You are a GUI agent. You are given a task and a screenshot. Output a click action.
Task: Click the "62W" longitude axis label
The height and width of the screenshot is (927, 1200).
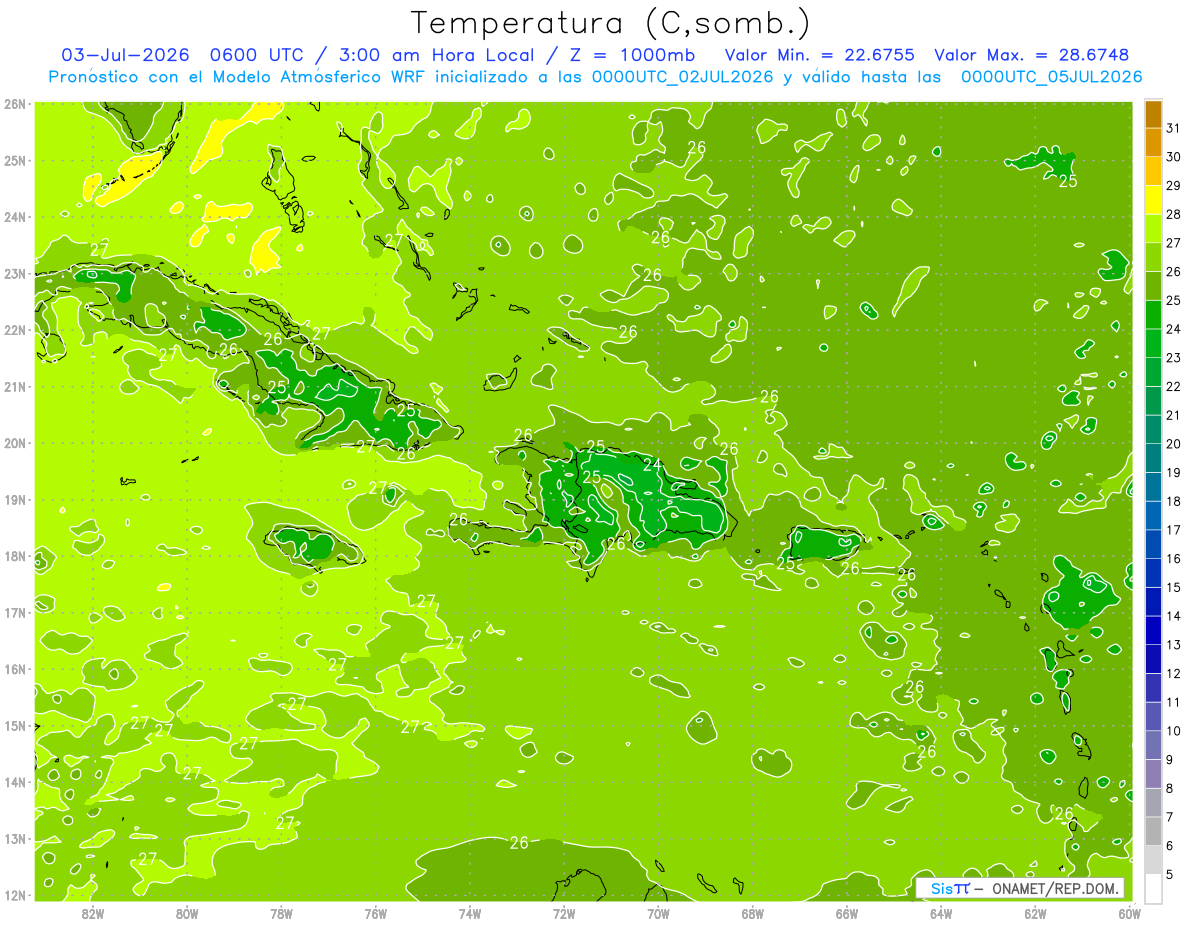tap(1035, 912)
